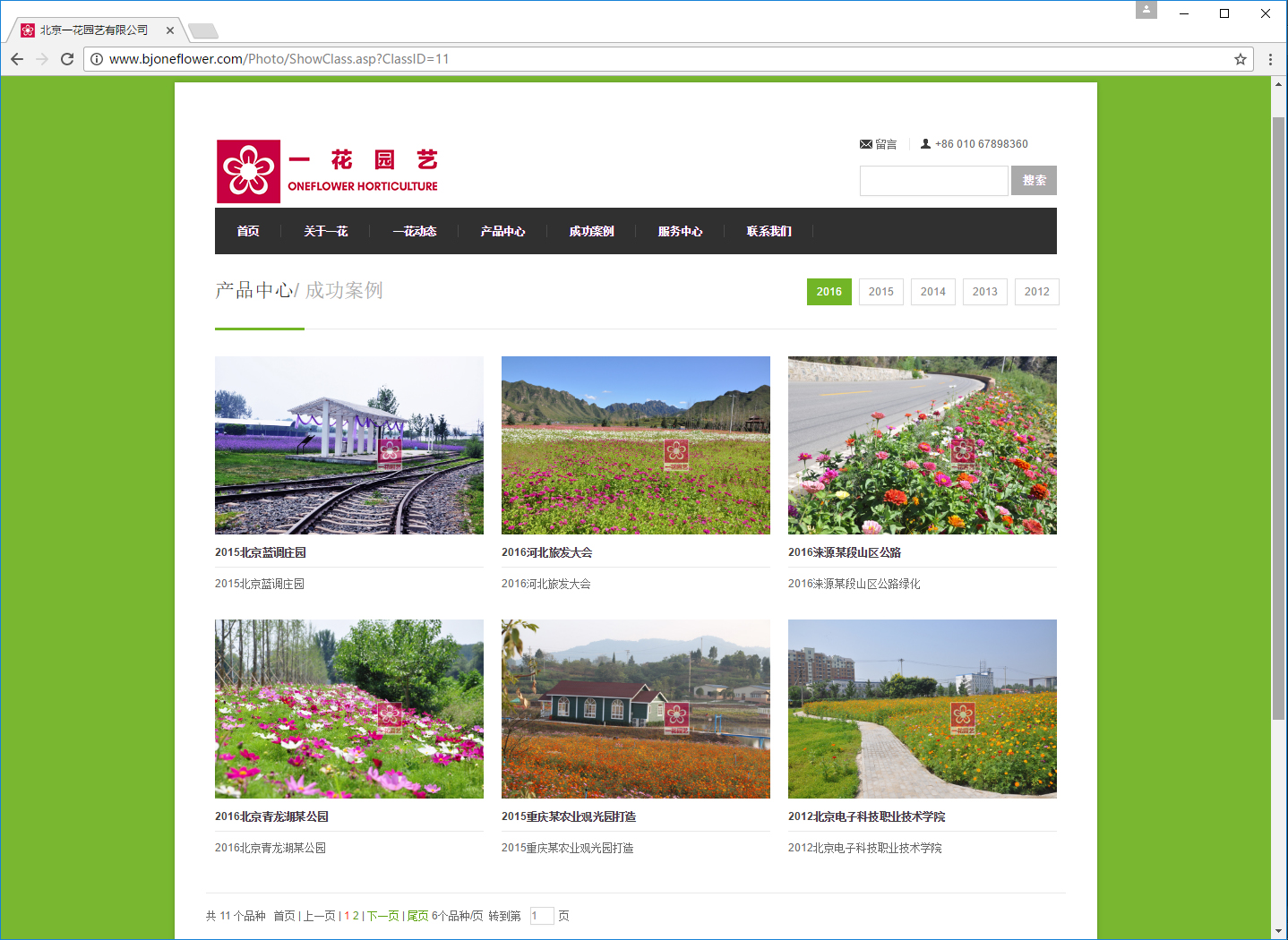The height and width of the screenshot is (940, 1288).
Task: Open 首页 in the navigation bar
Action: [x=248, y=231]
